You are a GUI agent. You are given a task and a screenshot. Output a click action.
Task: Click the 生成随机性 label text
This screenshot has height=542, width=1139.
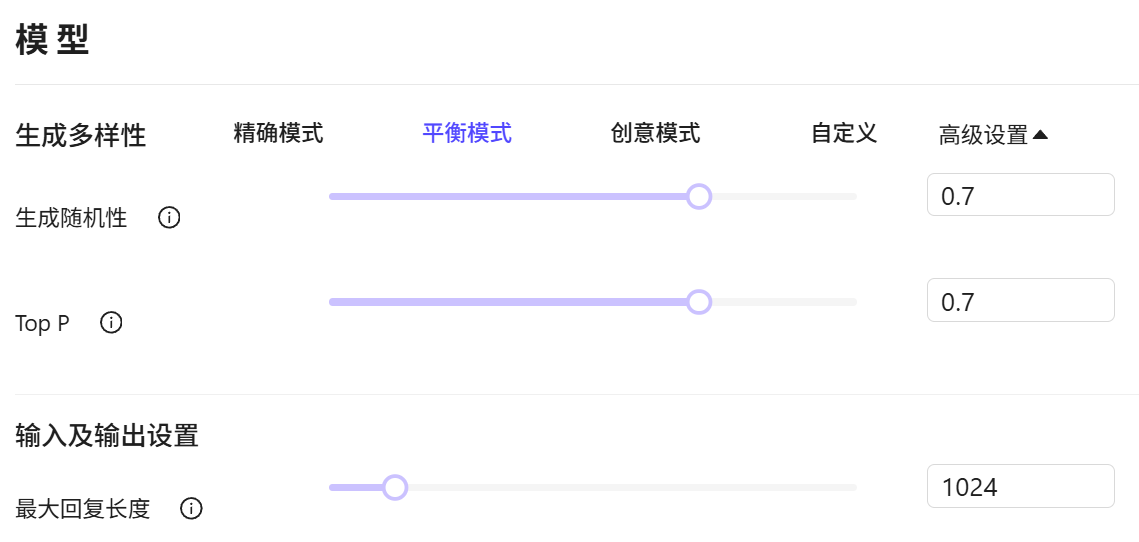[72, 218]
